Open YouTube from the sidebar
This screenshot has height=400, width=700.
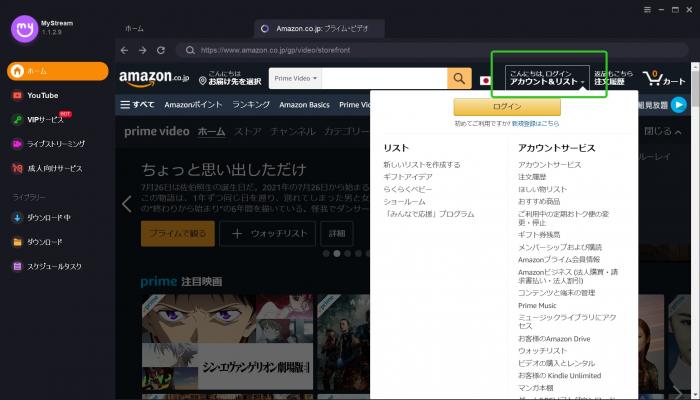42,96
